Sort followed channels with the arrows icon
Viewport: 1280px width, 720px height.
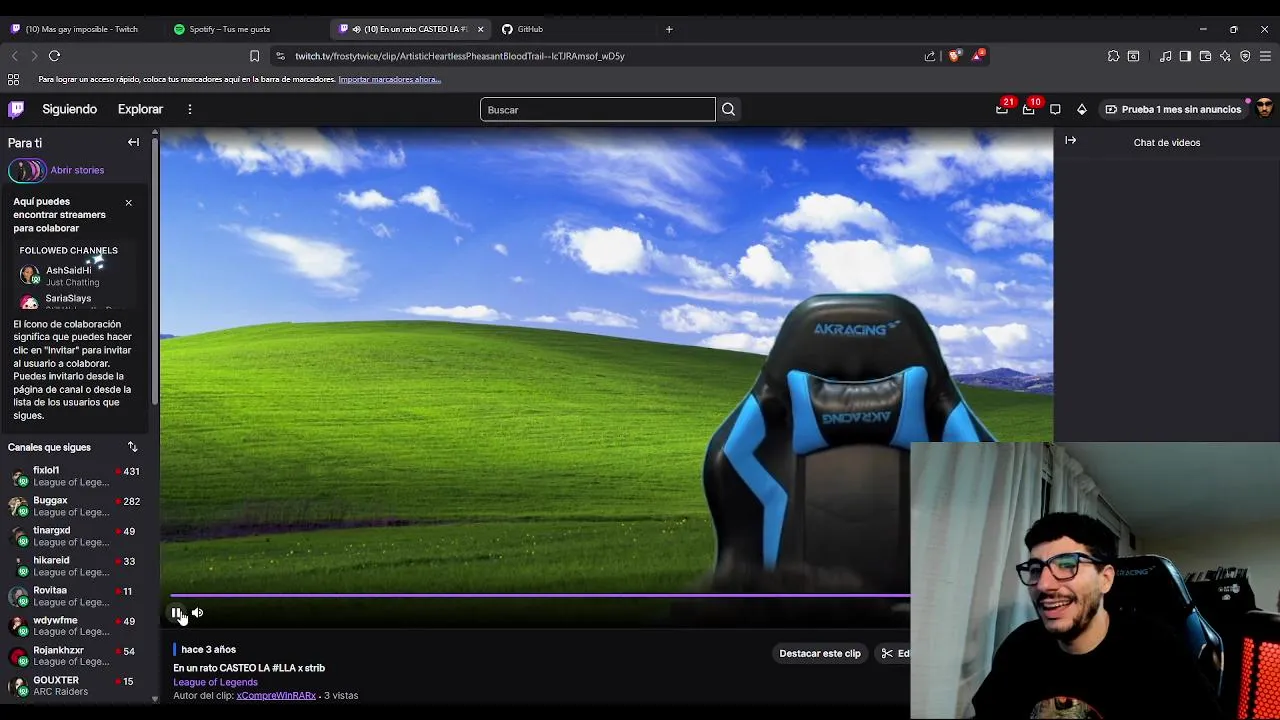click(132, 447)
